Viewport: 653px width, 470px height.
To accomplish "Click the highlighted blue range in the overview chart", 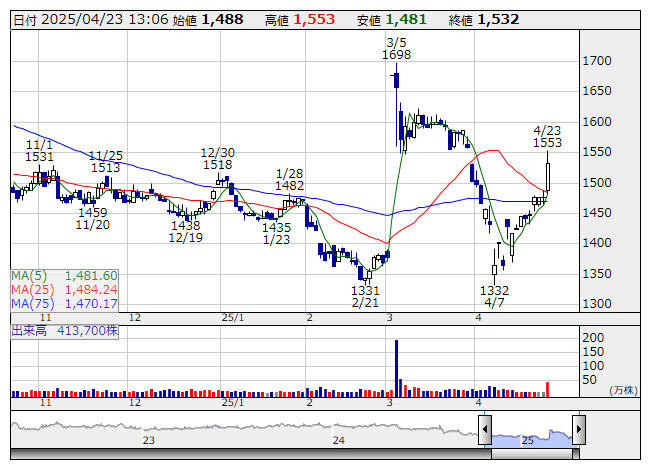I will click(x=532, y=439).
